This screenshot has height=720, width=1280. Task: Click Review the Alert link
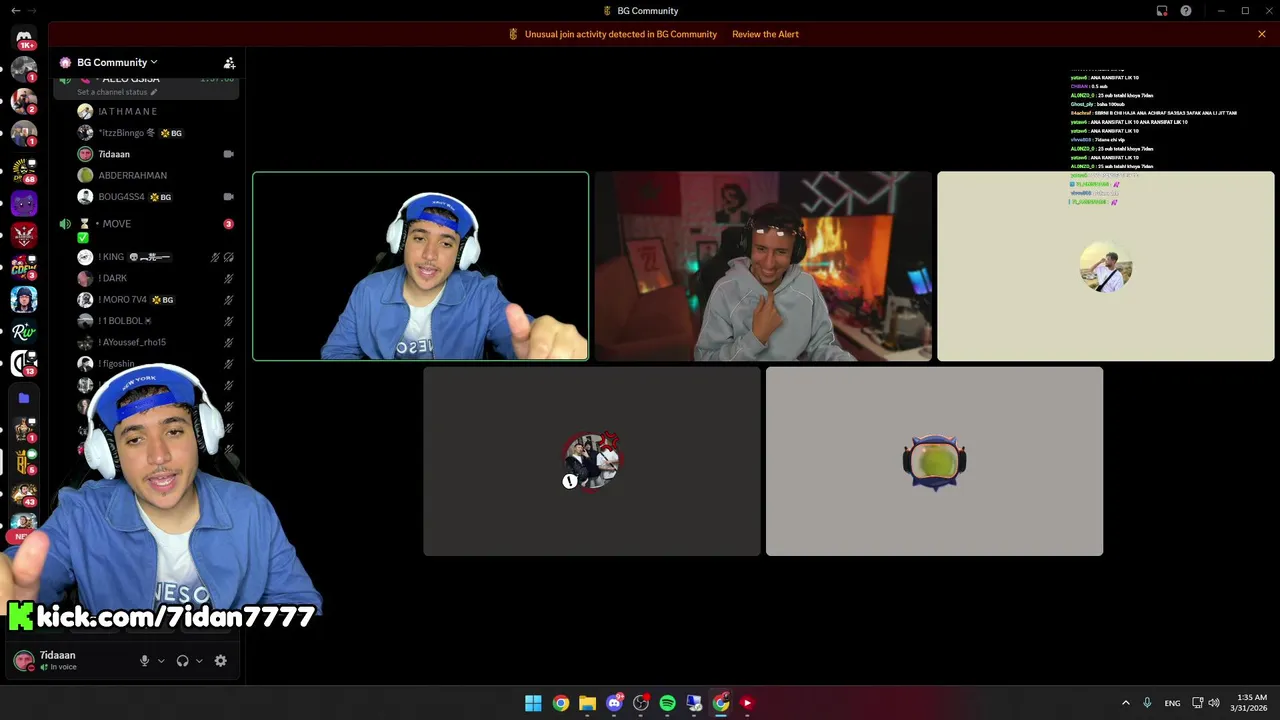click(765, 34)
